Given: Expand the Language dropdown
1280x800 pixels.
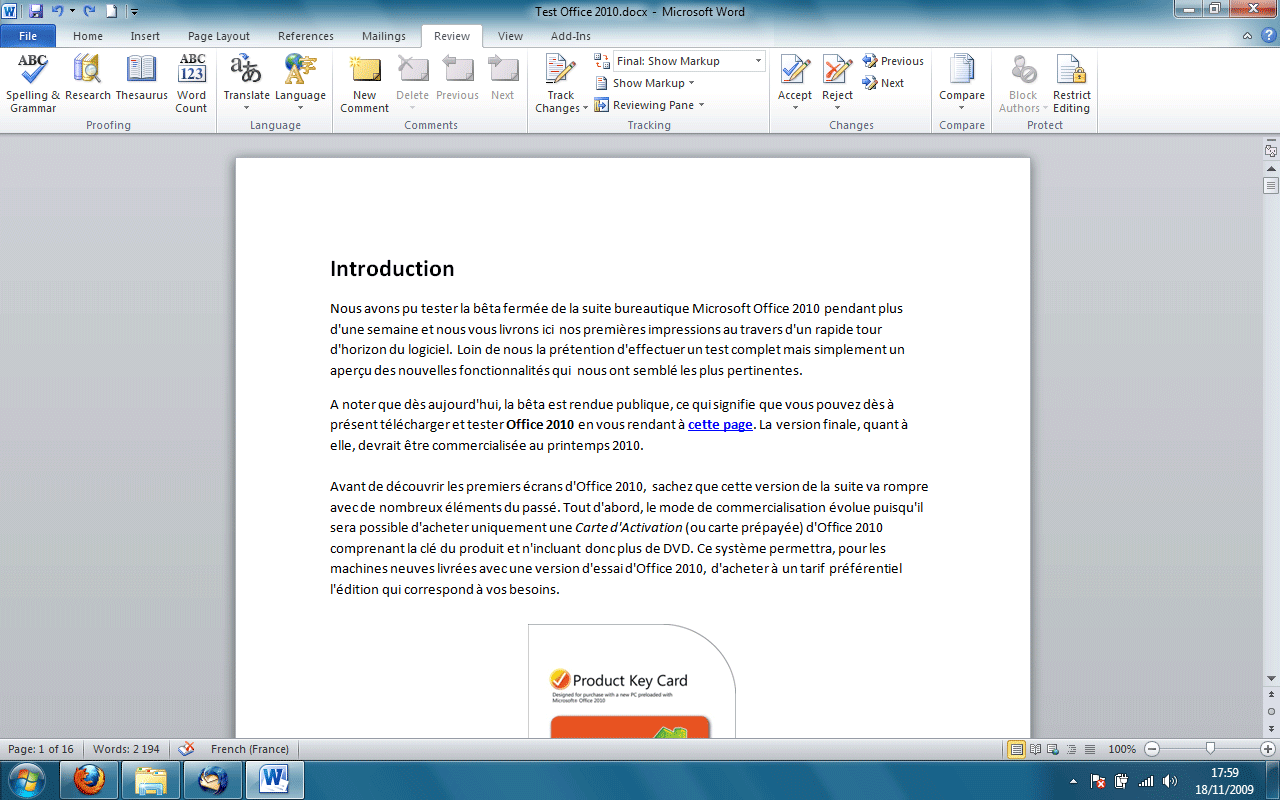Looking at the screenshot, I should pos(300,108).
